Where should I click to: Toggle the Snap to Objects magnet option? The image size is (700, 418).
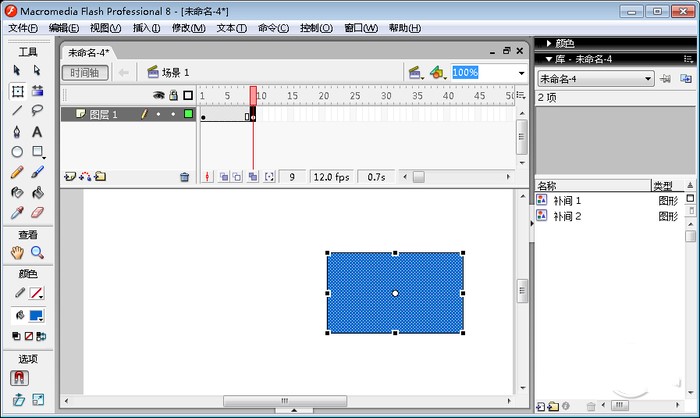(18, 378)
